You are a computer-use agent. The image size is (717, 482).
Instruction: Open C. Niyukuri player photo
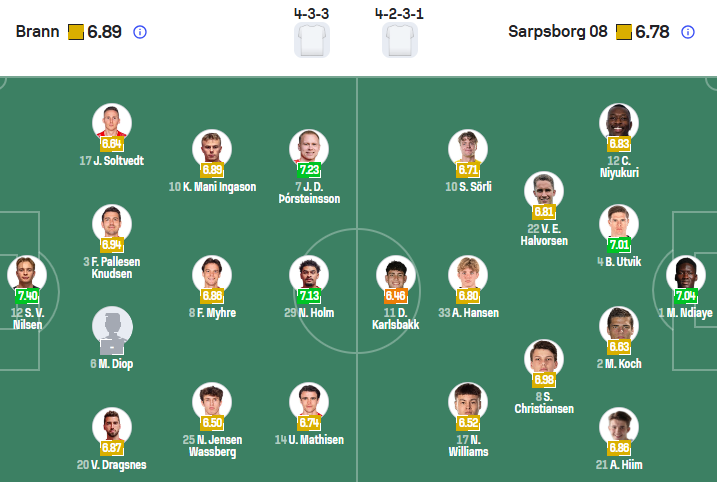pos(619,123)
